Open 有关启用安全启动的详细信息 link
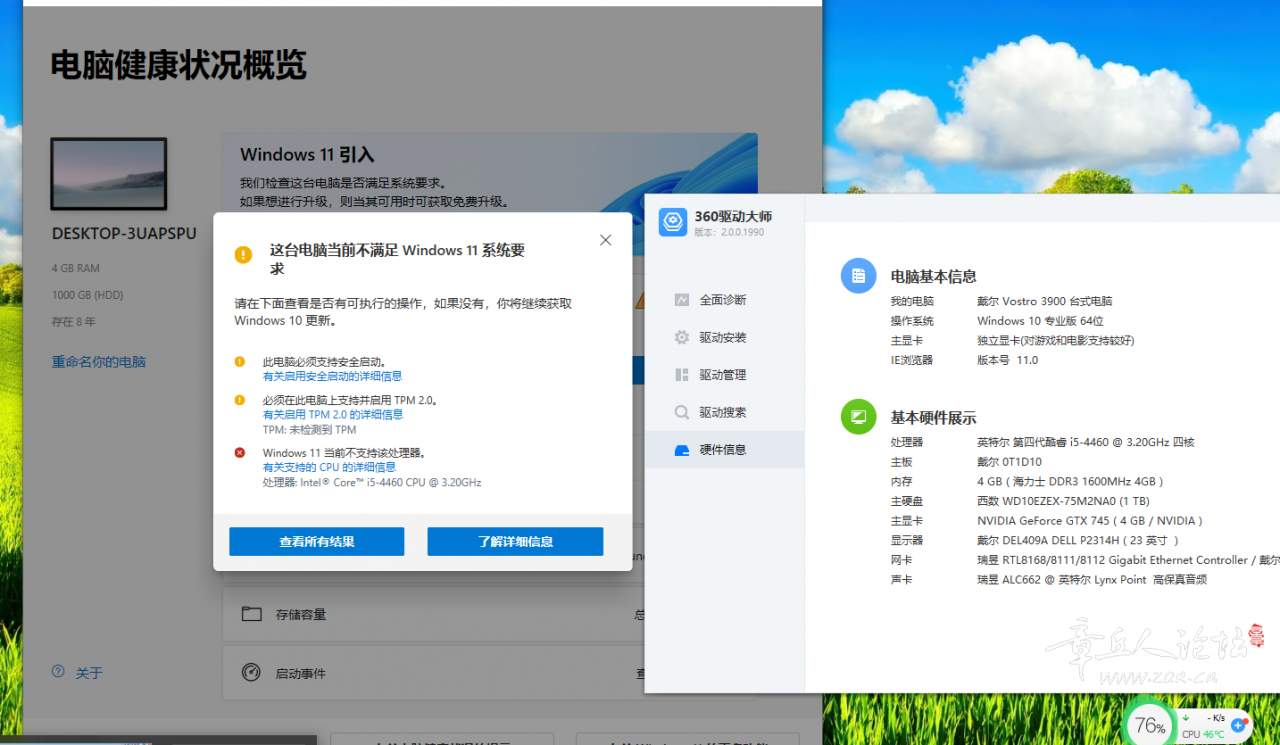This screenshot has width=1280, height=745. pyautogui.click(x=332, y=376)
